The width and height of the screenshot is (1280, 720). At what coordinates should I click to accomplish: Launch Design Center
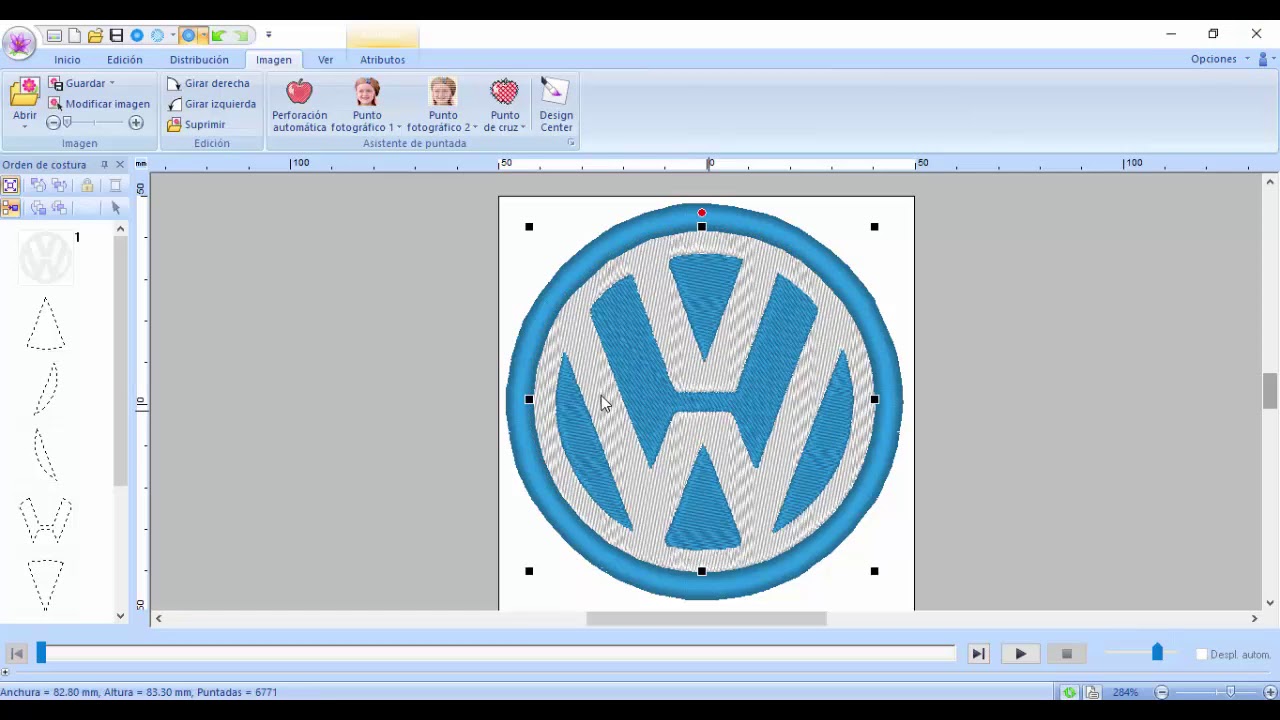(556, 106)
